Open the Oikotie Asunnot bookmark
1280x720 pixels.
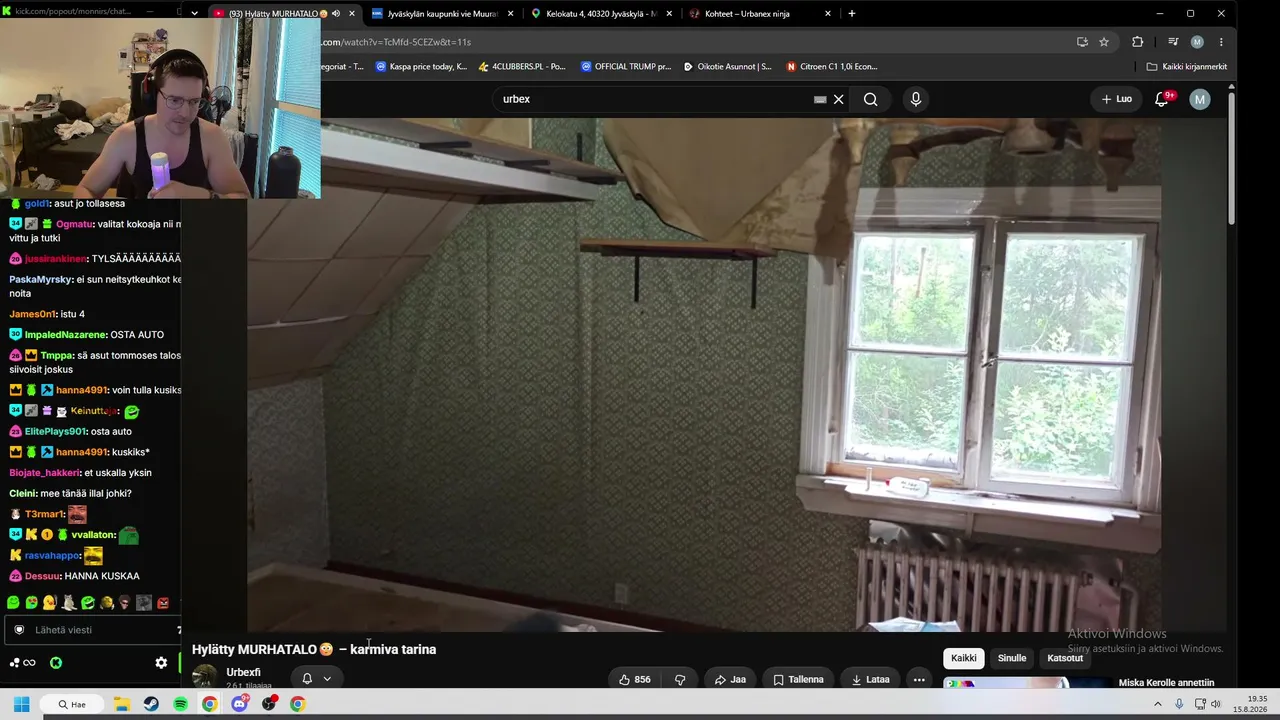tap(727, 67)
